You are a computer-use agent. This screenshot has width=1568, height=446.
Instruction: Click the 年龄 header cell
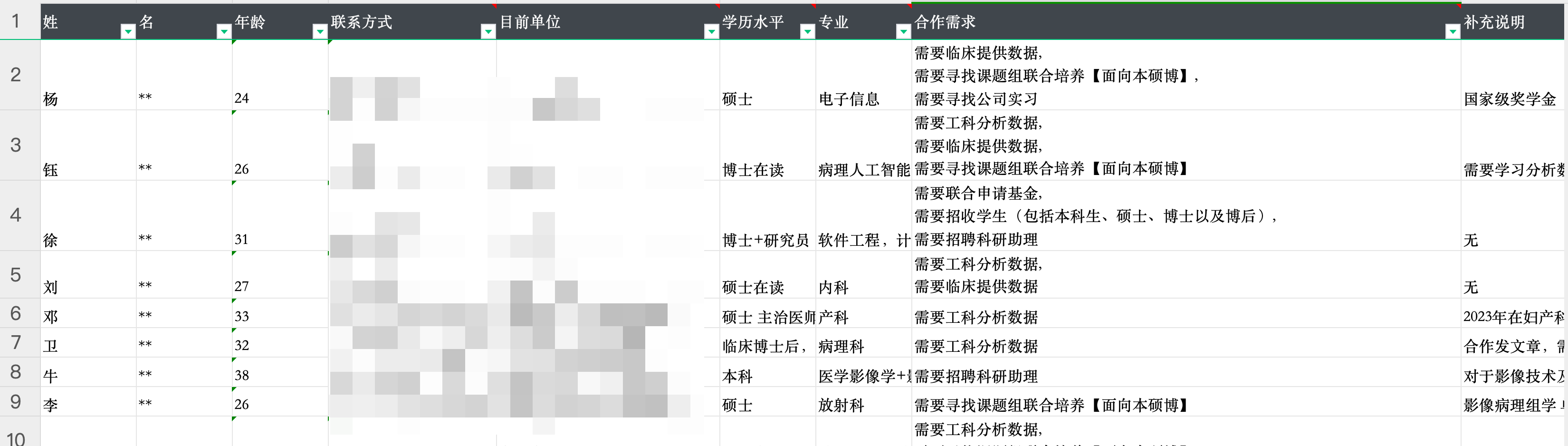tap(280, 22)
